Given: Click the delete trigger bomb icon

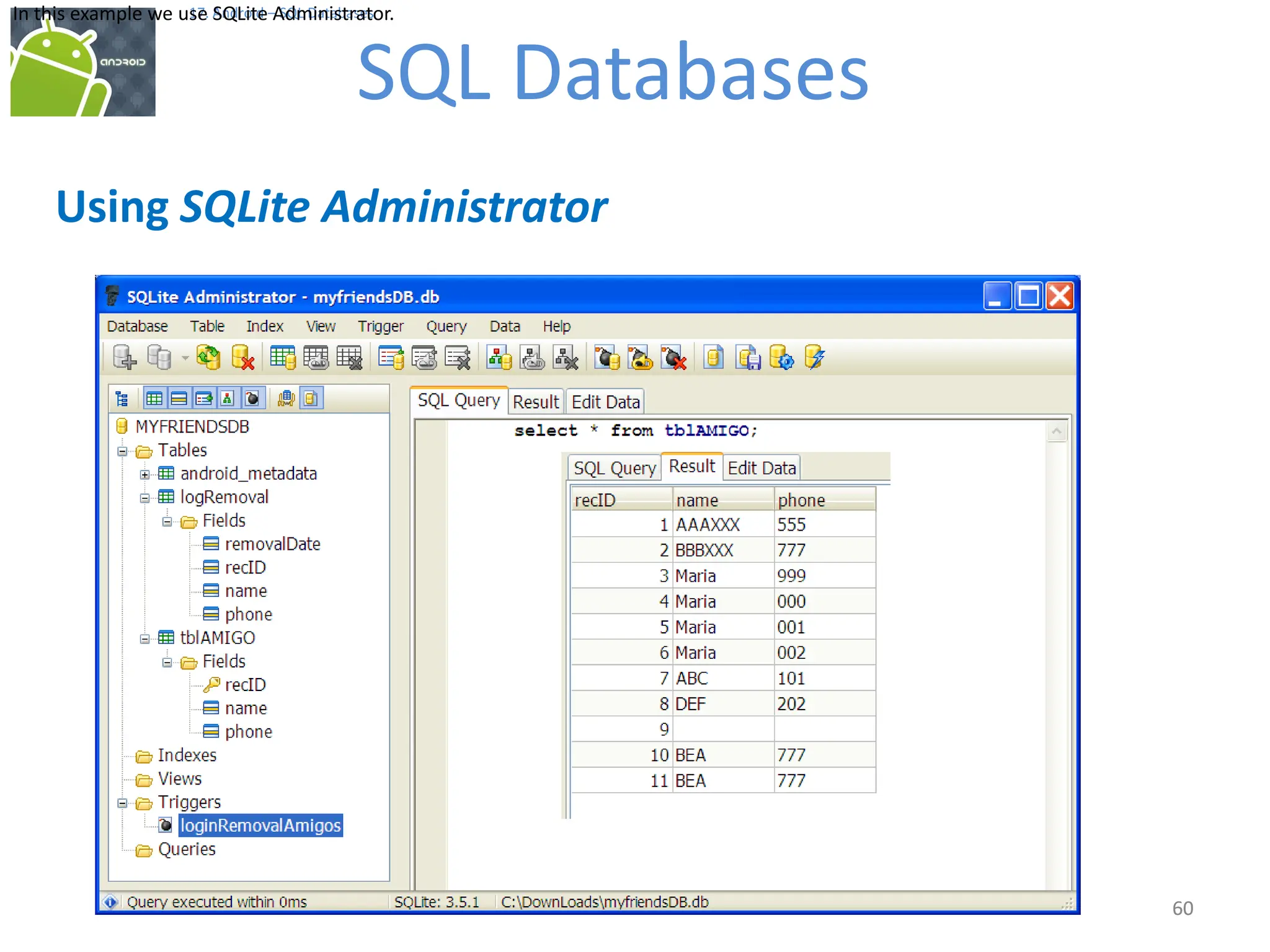Looking at the screenshot, I should point(674,358).
